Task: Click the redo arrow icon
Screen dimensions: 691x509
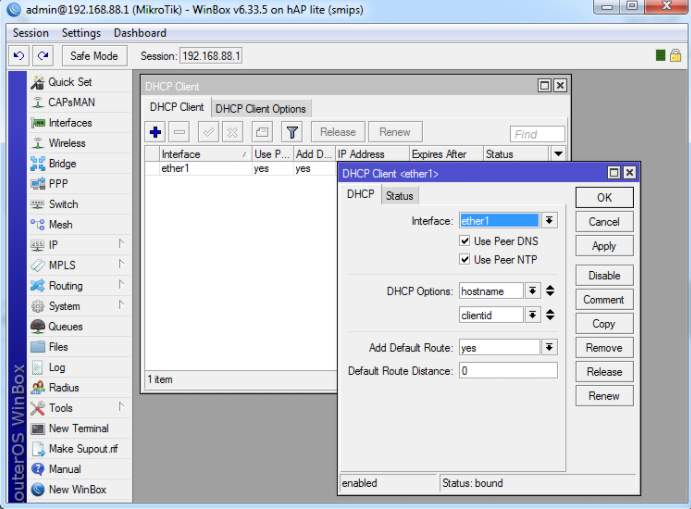Action: point(43,56)
